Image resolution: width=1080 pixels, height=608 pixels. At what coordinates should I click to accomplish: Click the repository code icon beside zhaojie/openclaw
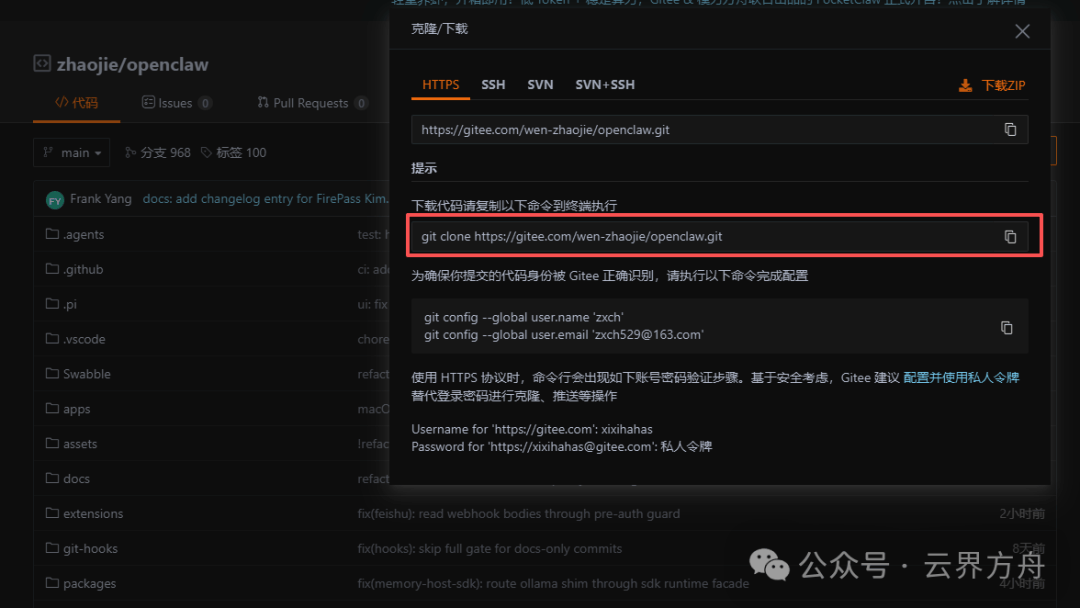(x=42, y=64)
